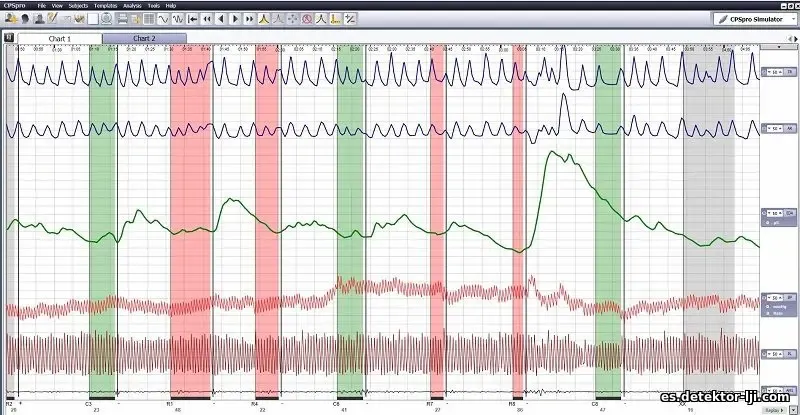Viewport: 800px width, 415px height.
Task: Open the webcam icon in toolbar
Action: pyautogui.click(x=106, y=19)
